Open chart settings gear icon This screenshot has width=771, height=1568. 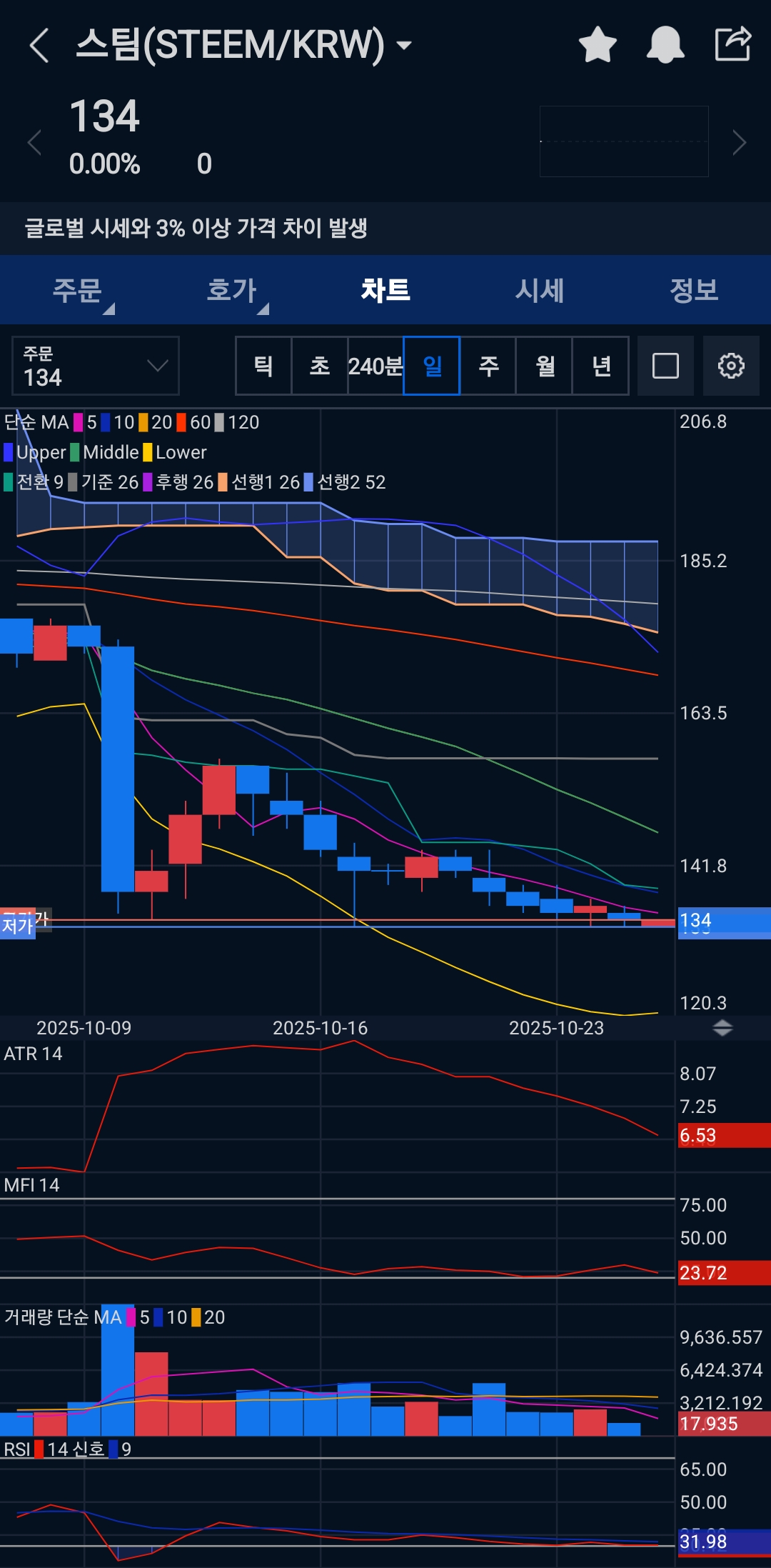[731, 366]
